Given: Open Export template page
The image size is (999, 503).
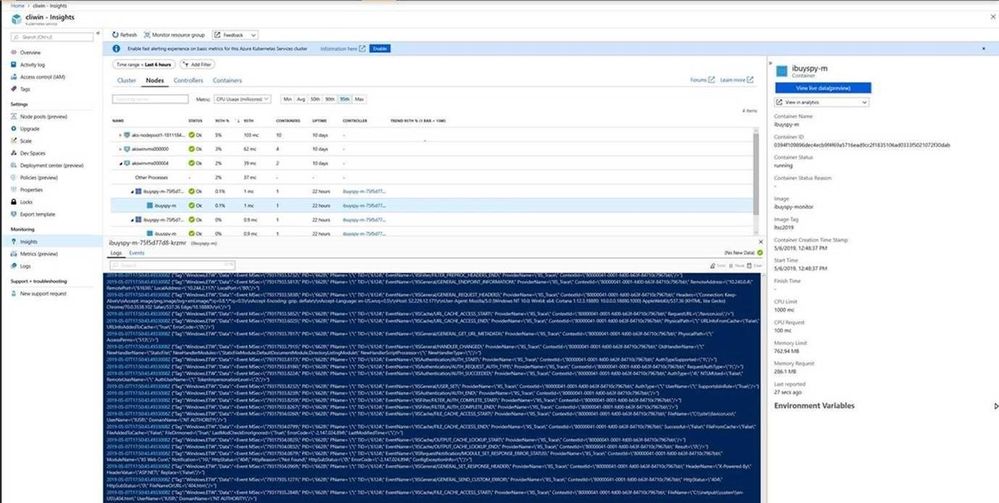Looking at the screenshot, I should 38,214.
